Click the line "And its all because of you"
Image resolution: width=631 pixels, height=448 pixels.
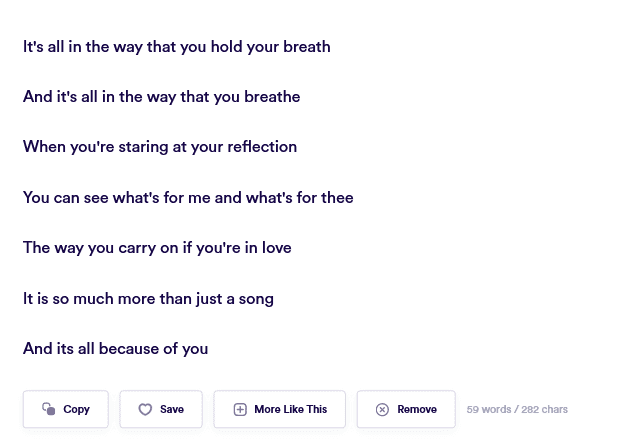[115, 348]
